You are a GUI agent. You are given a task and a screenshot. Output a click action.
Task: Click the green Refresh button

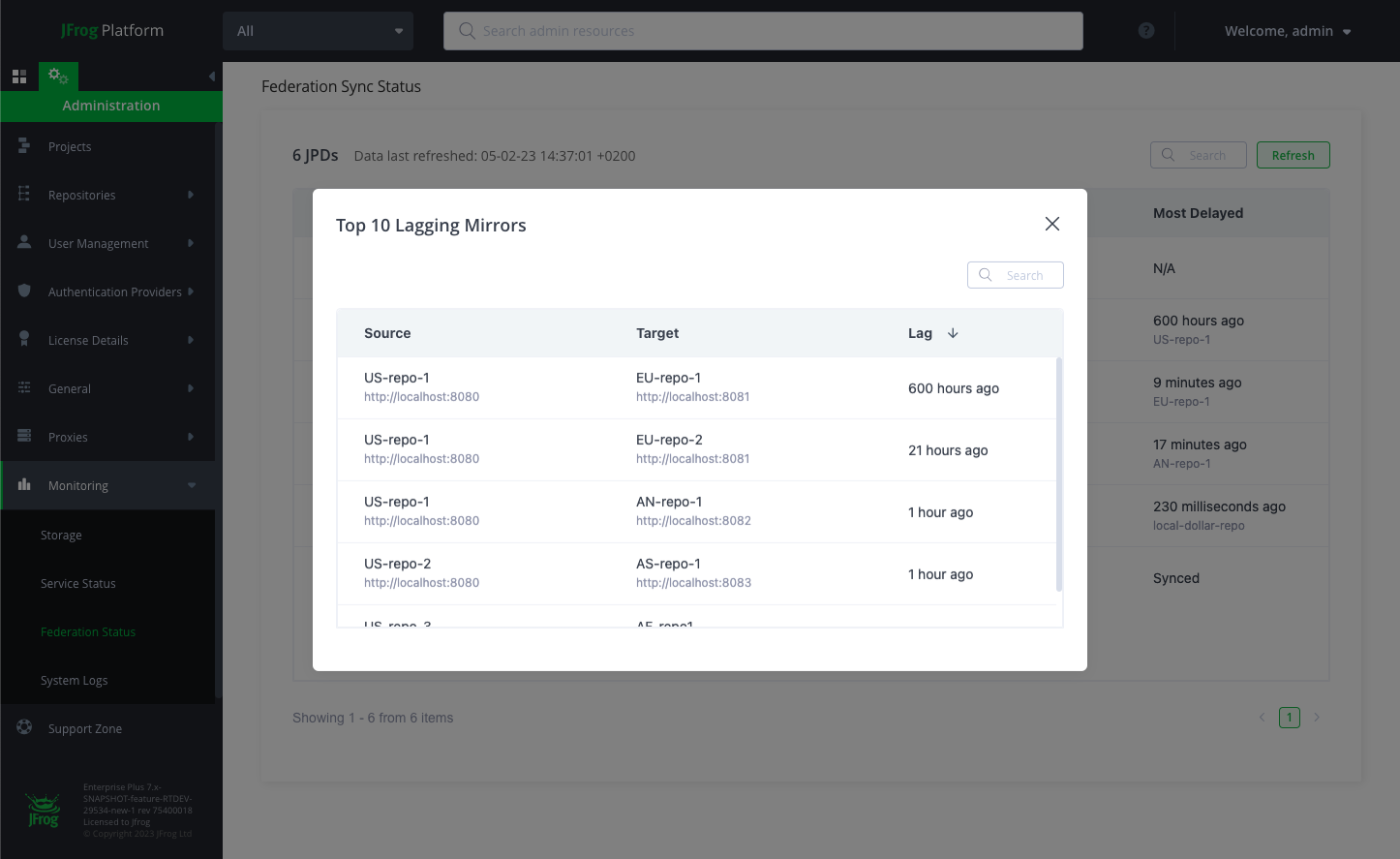click(x=1293, y=155)
